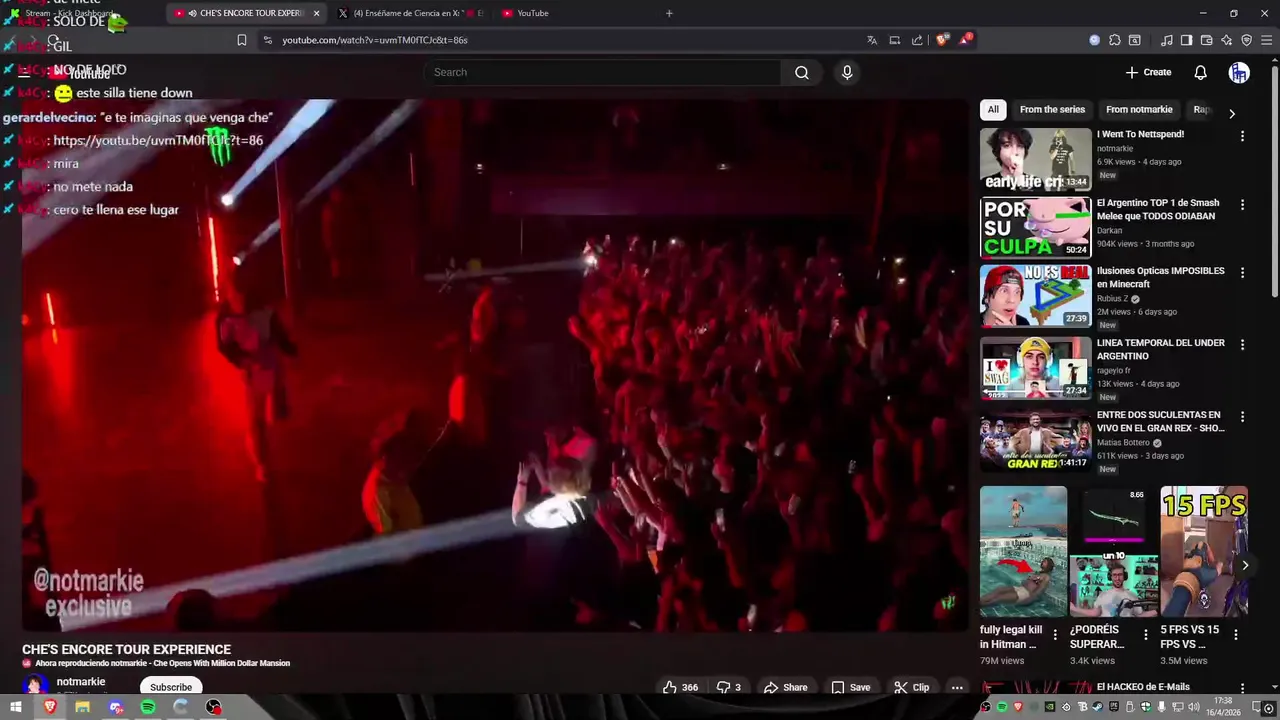1280x720 pixels.
Task: Click the Create button
Action: (1148, 72)
